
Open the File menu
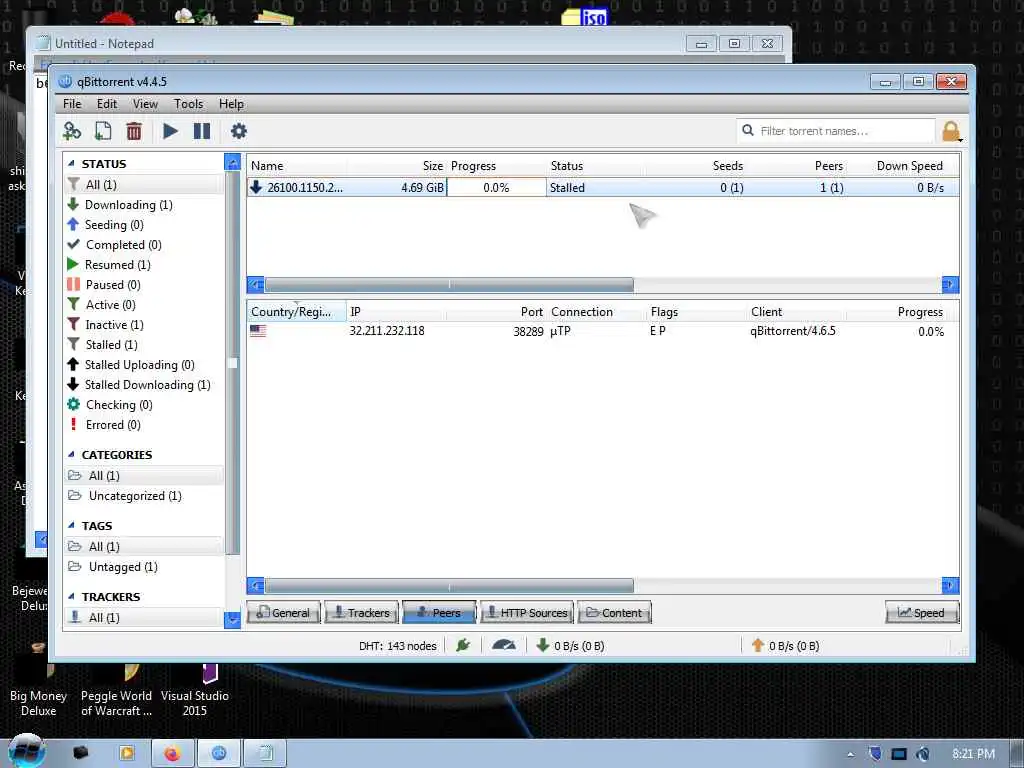72,104
